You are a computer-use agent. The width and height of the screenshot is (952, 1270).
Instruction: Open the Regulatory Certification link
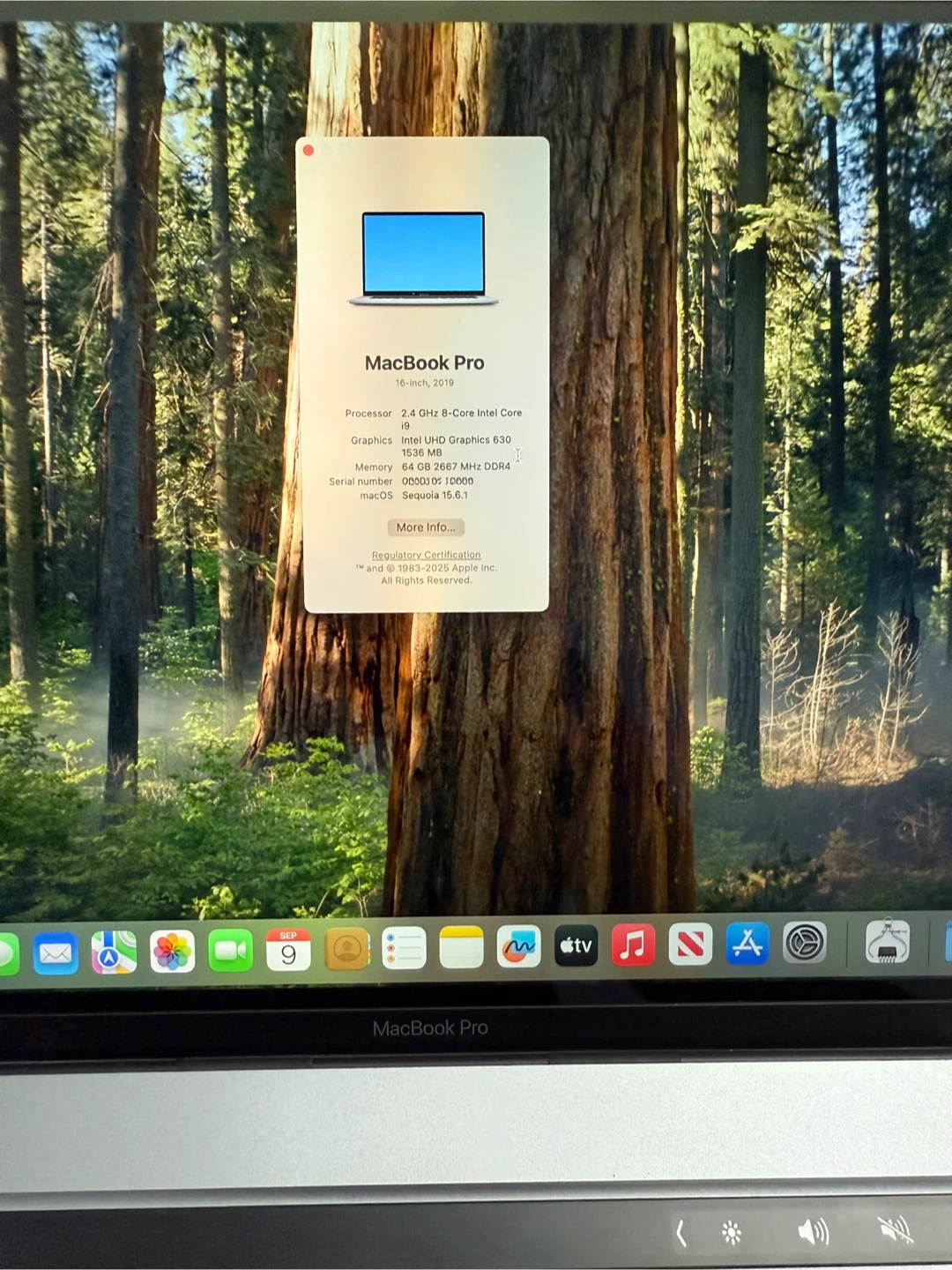click(426, 556)
